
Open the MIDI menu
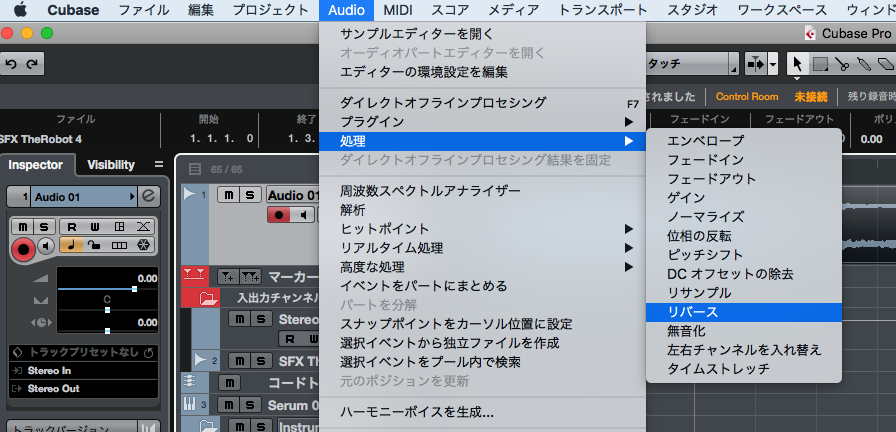coord(398,10)
